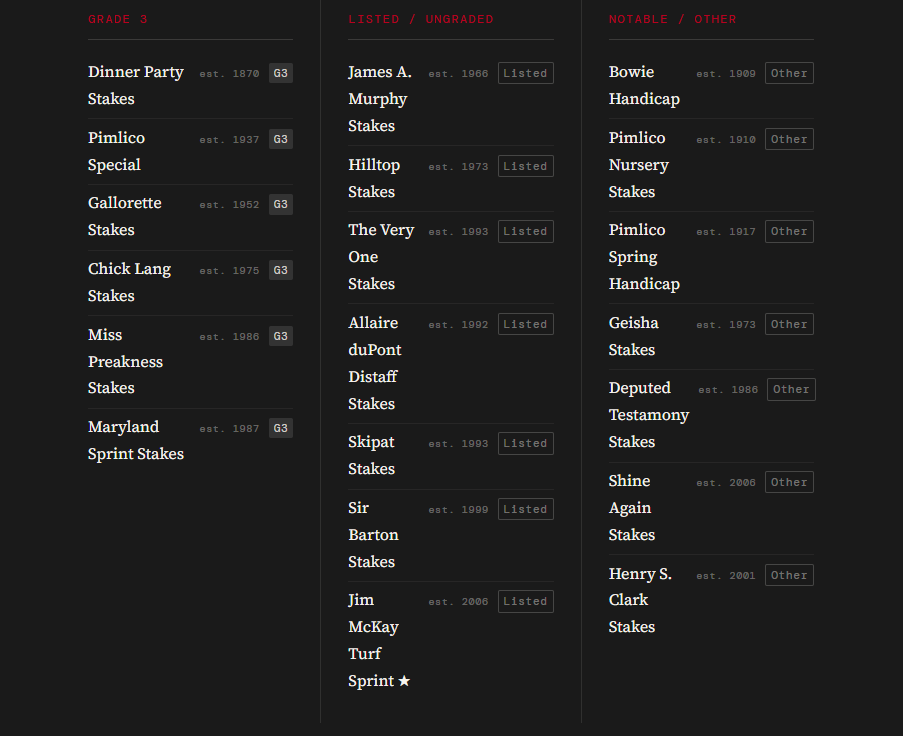Open the Pimlico Special entry
This screenshot has height=736, width=903.
pyautogui.click(x=116, y=151)
